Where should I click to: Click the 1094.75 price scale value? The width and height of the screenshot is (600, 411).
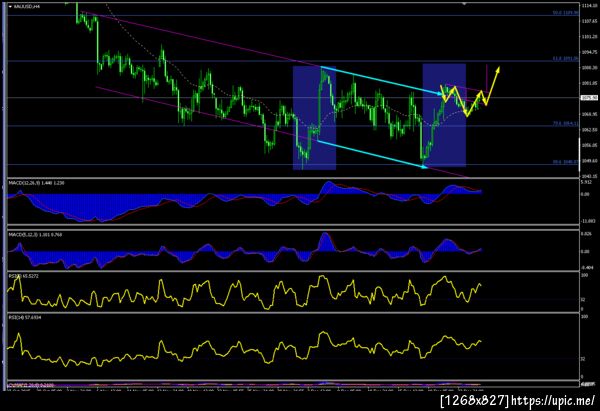(589, 52)
